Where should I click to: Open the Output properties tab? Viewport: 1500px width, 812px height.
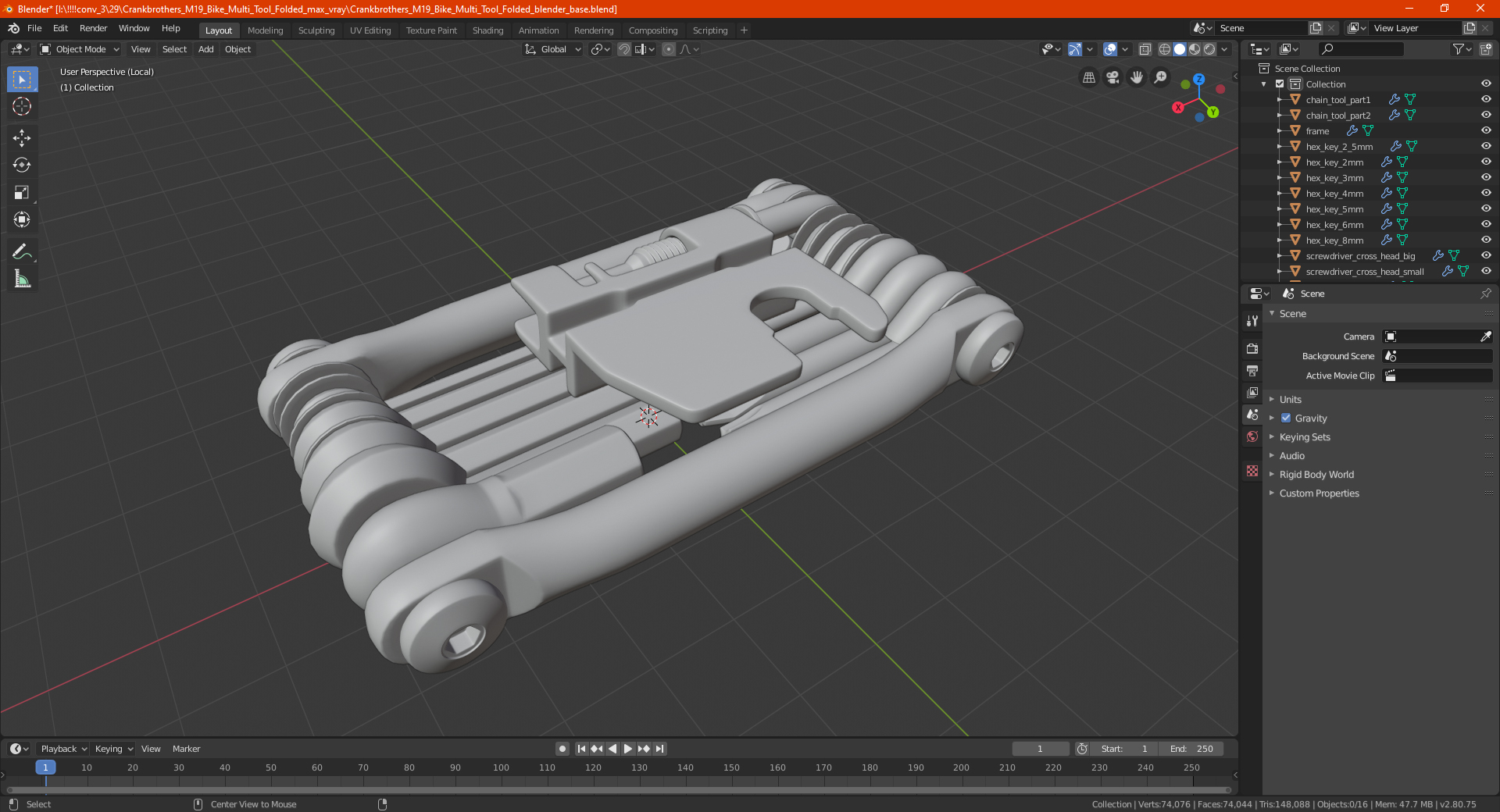(1252, 370)
